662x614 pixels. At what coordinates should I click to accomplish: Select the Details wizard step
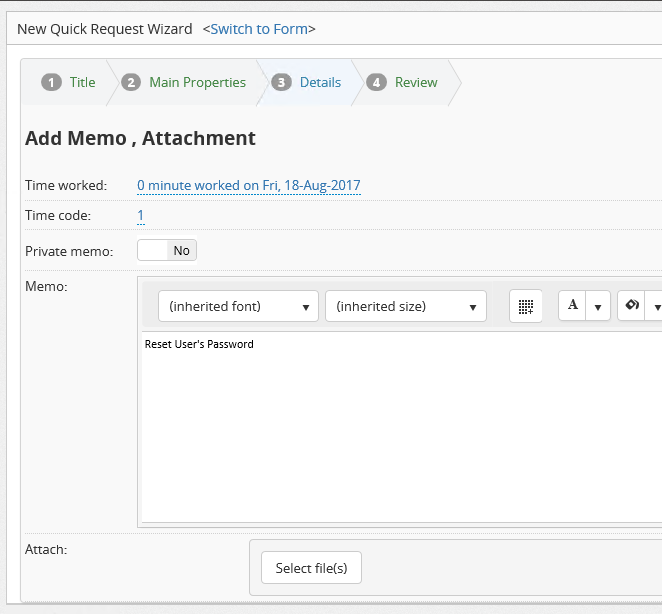[x=320, y=82]
